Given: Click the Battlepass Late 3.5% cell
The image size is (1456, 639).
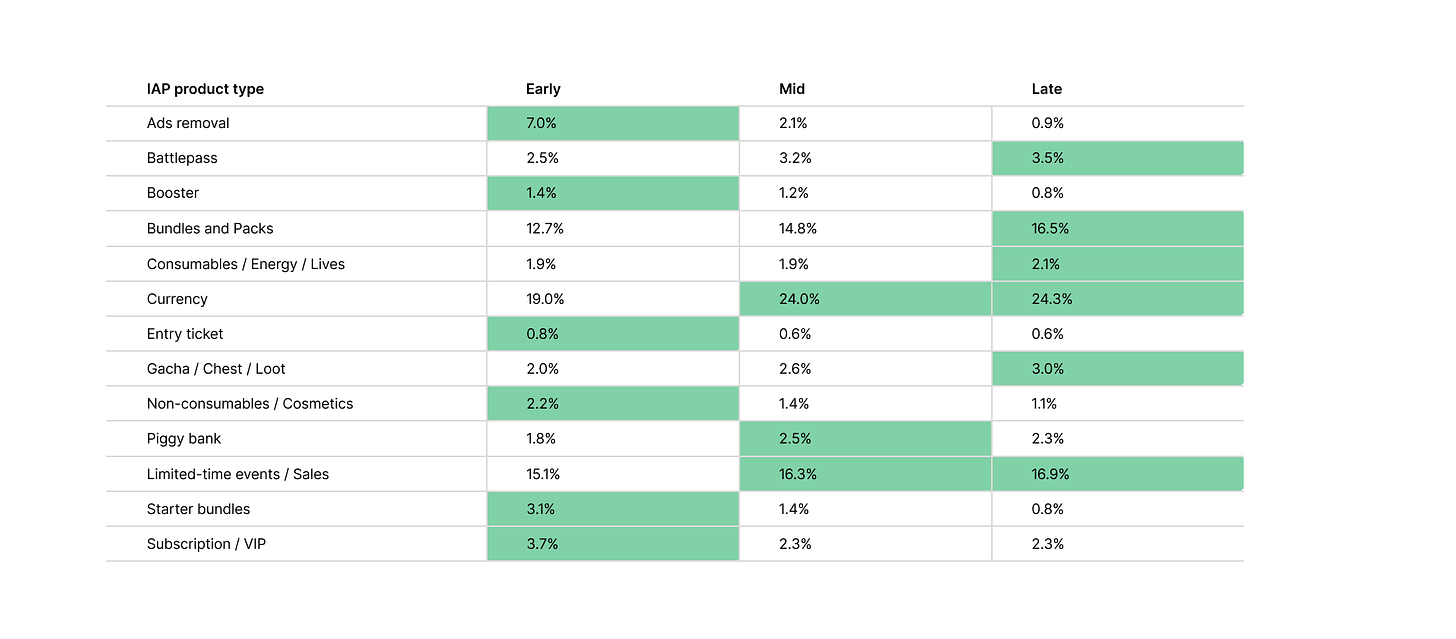Looking at the screenshot, I should pyautogui.click(x=1117, y=158).
